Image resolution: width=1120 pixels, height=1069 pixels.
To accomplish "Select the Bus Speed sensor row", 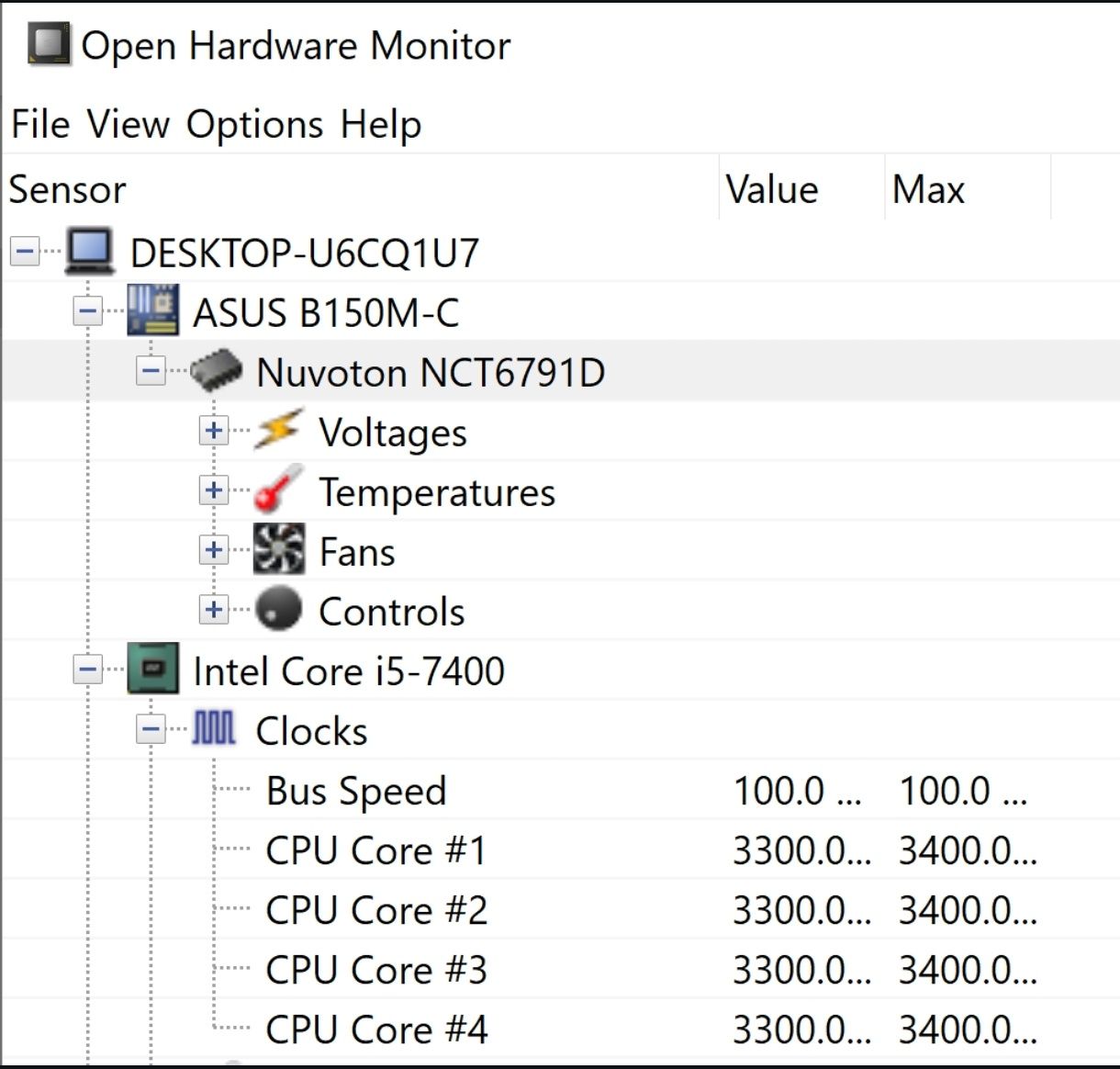I will [x=356, y=790].
